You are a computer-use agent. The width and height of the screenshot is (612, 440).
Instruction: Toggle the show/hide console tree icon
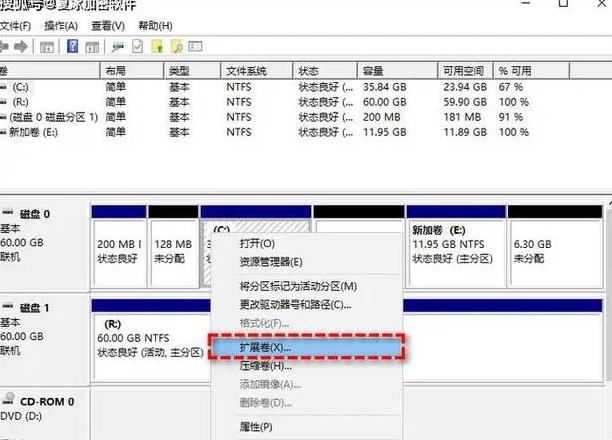[x=47, y=47]
